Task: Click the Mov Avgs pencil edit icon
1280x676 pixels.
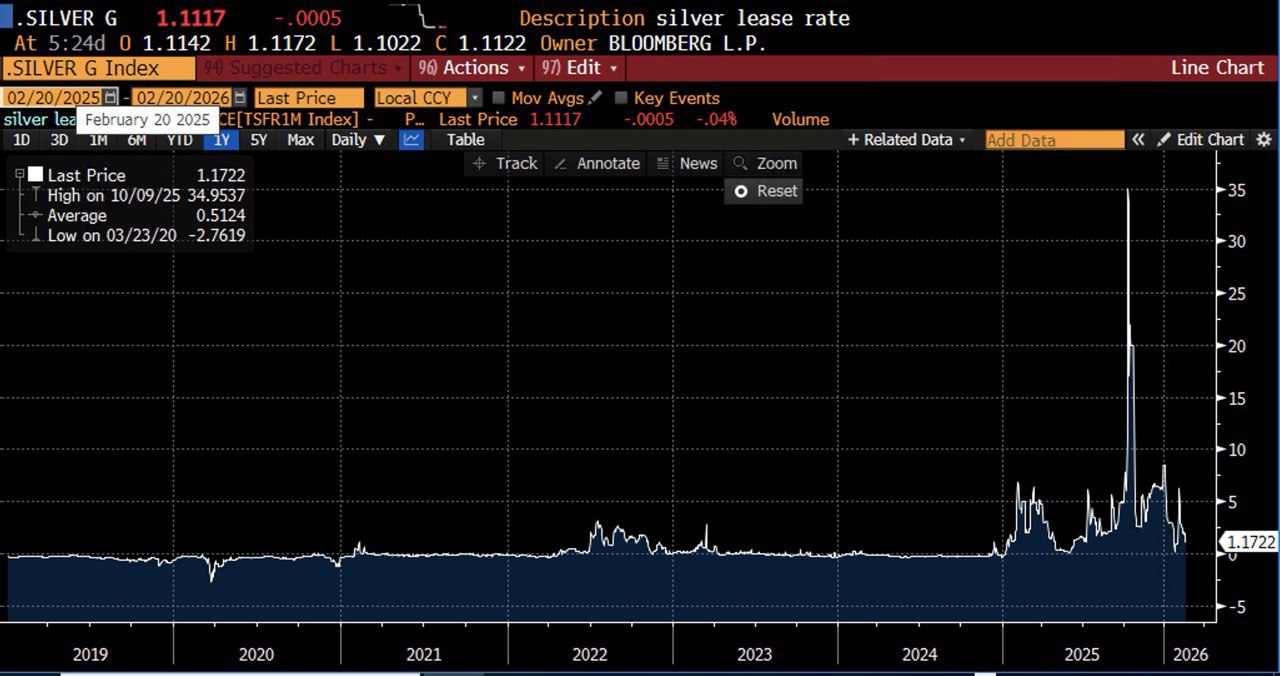Action: [x=596, y=98]
